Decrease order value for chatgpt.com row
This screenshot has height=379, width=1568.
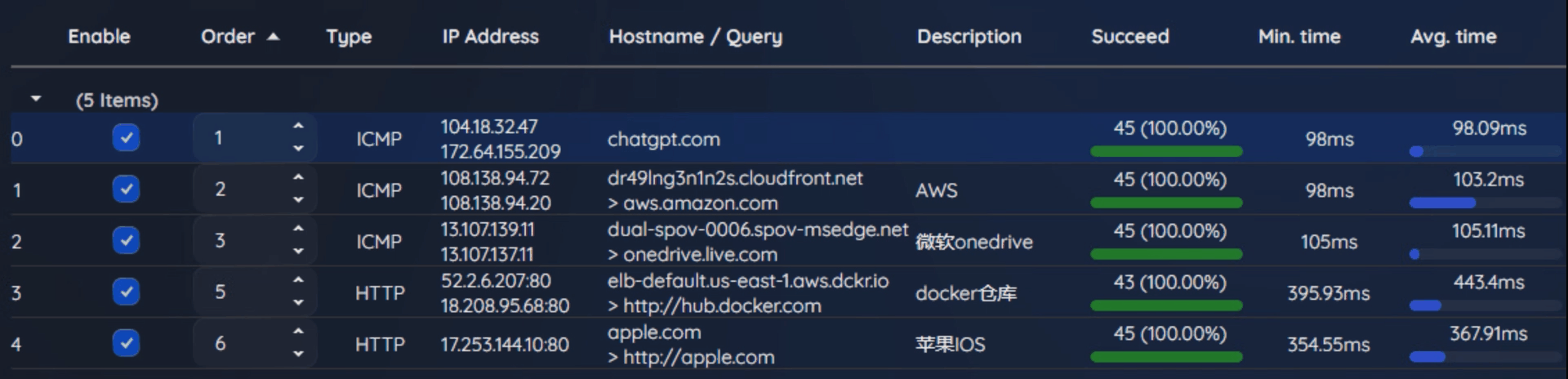click(298, 149)
